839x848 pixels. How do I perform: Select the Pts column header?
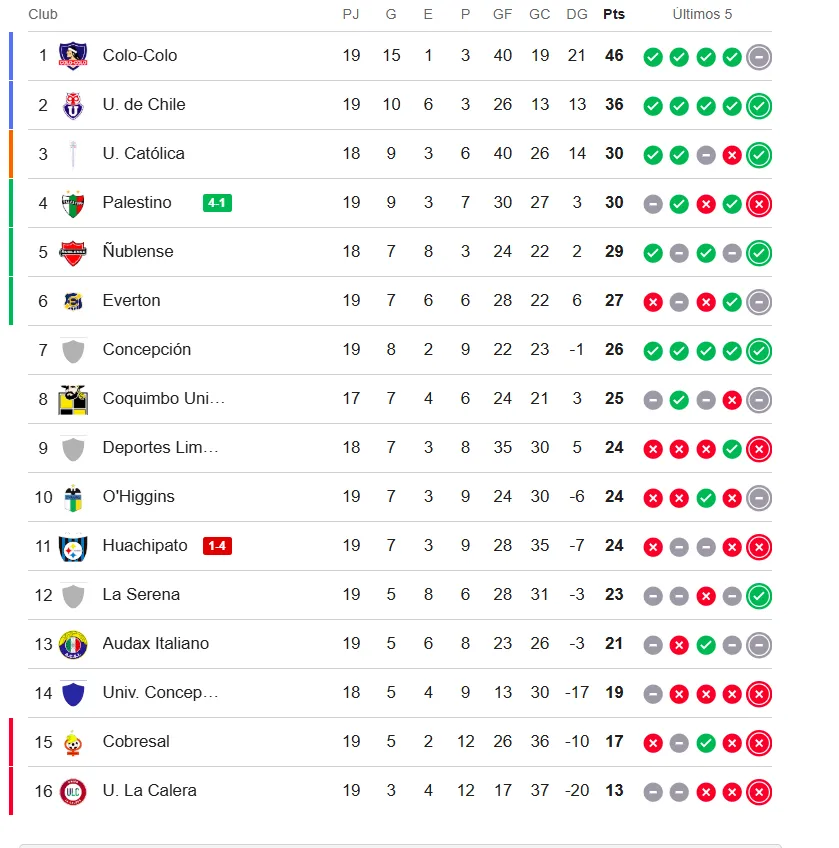614,14
